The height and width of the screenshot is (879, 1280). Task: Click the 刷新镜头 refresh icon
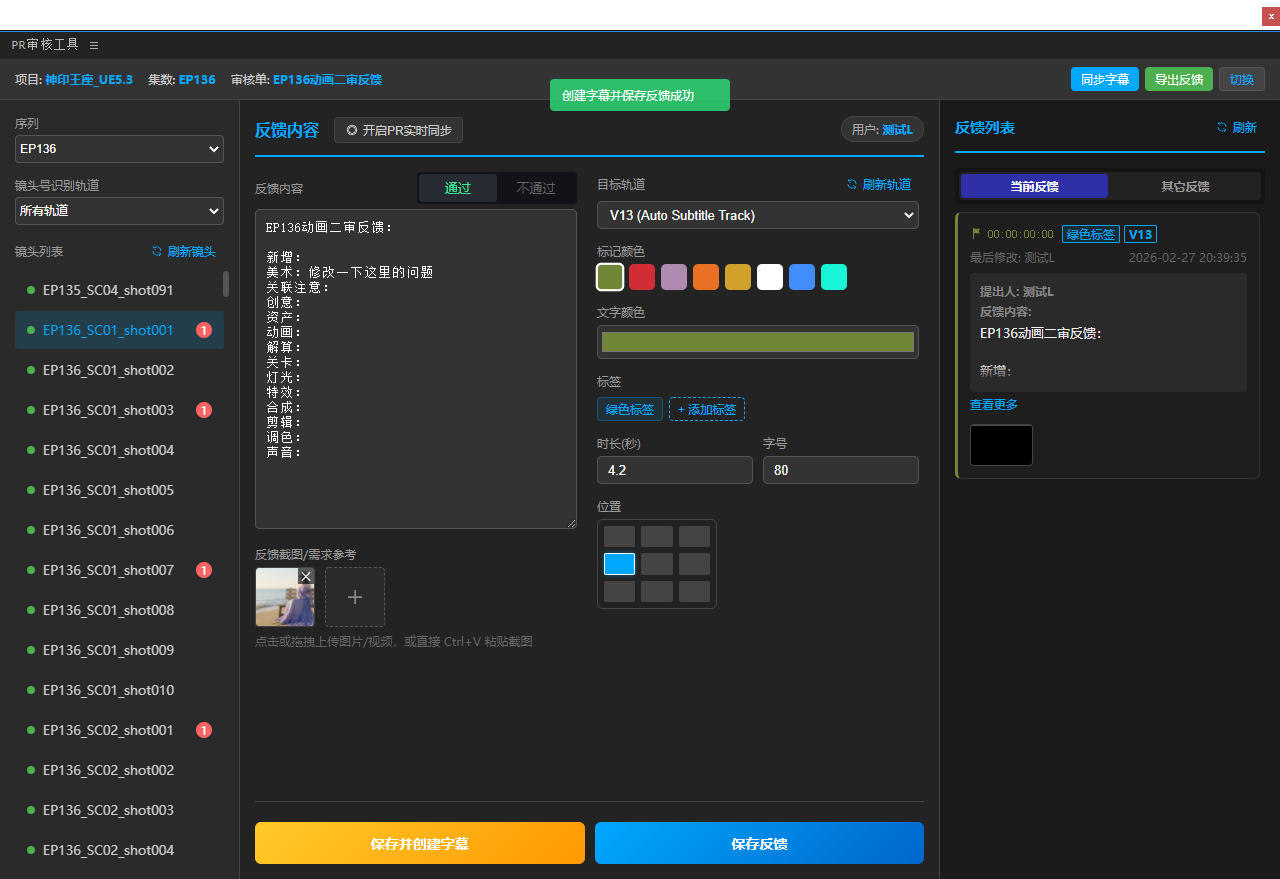(157, 252)
